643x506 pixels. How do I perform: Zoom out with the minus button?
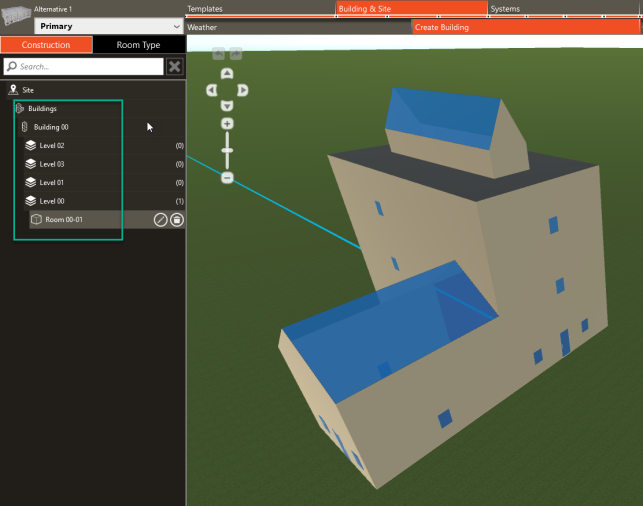(x=227, y=177)
